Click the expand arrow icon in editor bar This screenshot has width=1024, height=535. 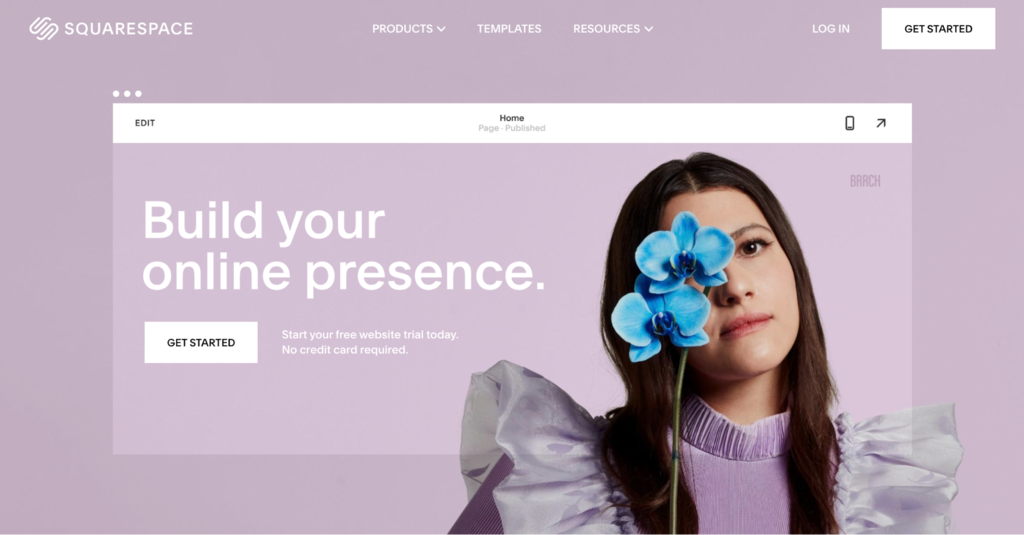[x=881, y=123]
